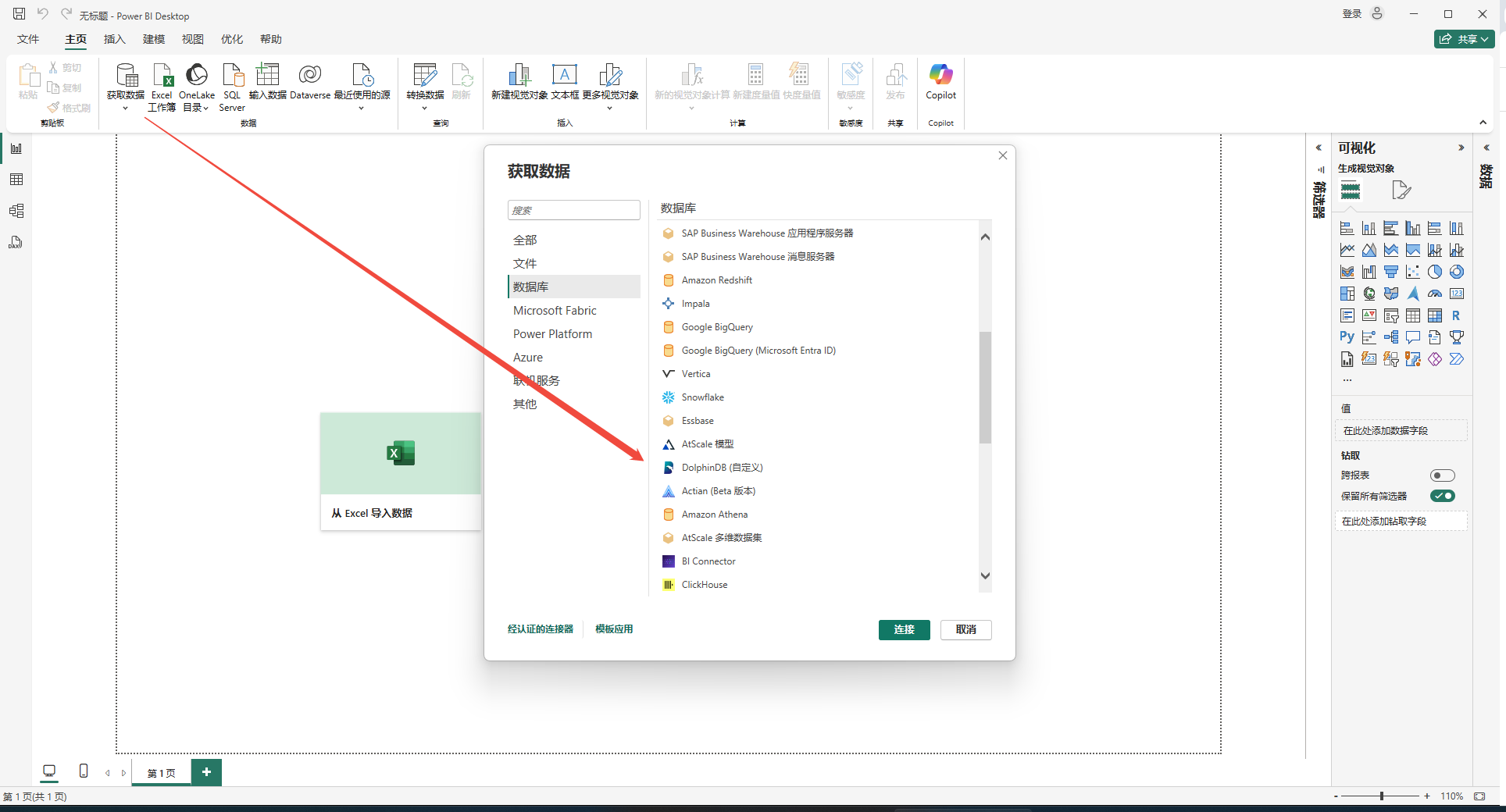
Task: Expand the recent sources dropdown
Action: [x=362, y=109]
